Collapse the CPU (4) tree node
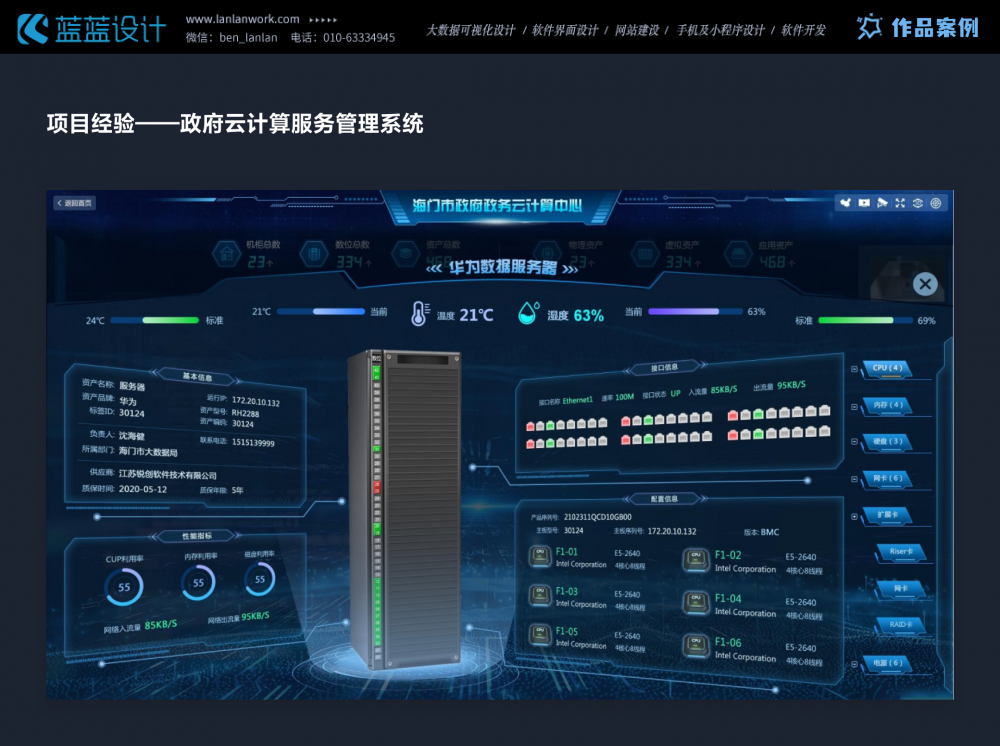1000x746 pixels. pos(854,369)
